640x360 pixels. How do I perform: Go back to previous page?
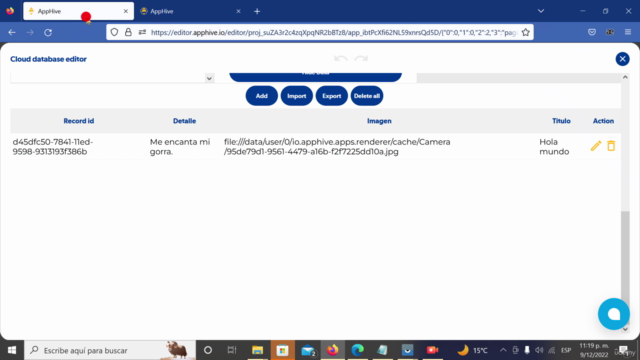12,32
